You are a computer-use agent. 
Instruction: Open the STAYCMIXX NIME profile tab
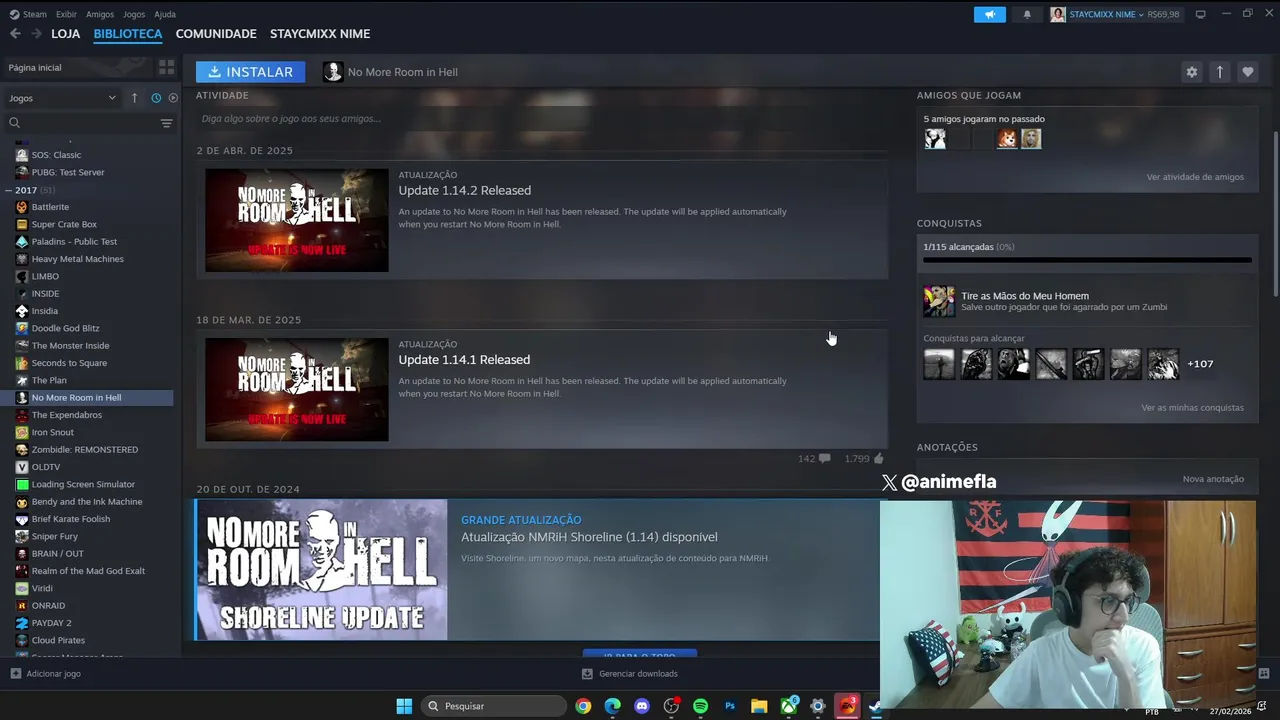click(320, 34)
